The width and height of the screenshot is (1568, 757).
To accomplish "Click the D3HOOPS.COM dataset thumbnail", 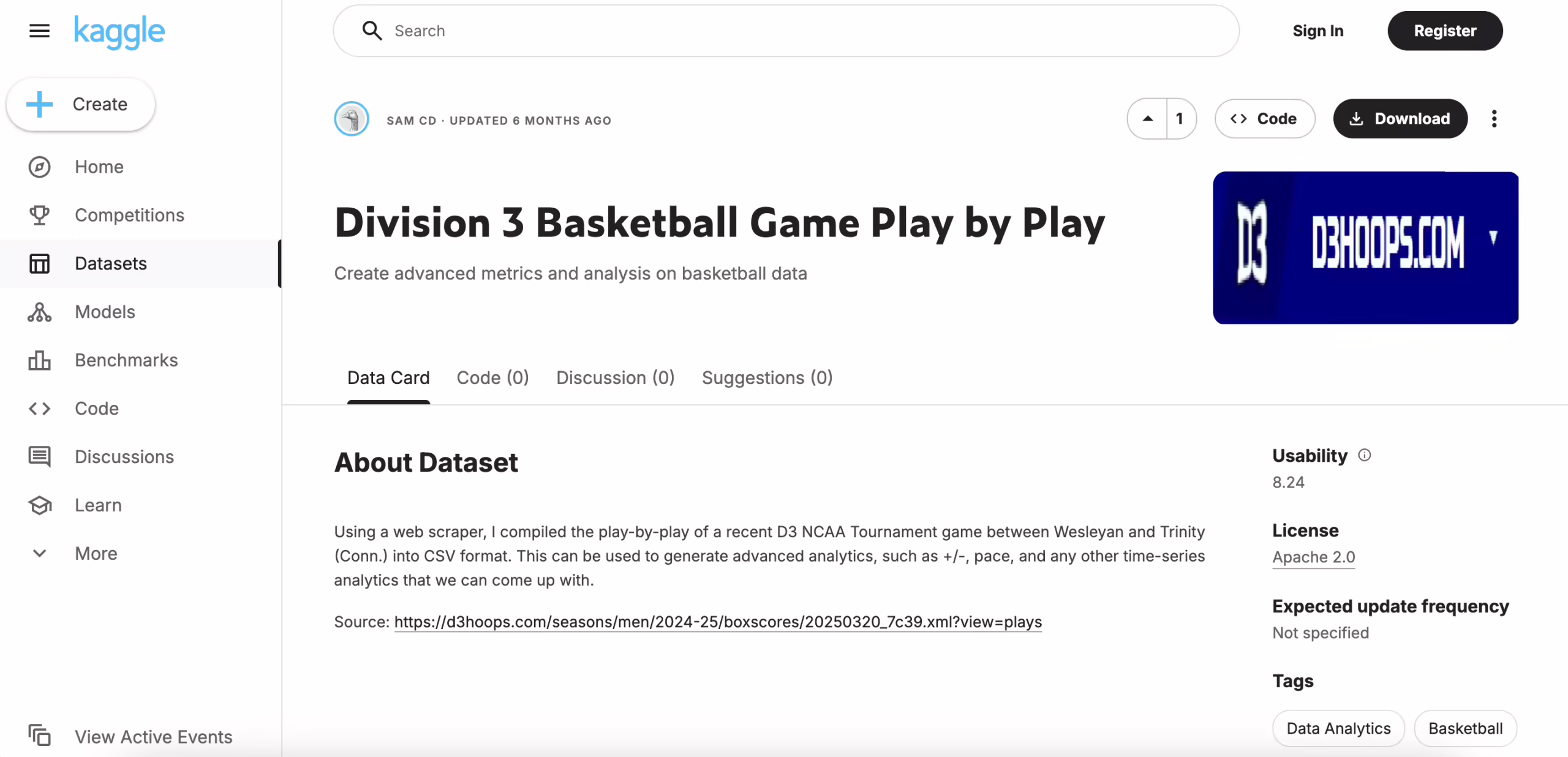I will [1365, 247].
